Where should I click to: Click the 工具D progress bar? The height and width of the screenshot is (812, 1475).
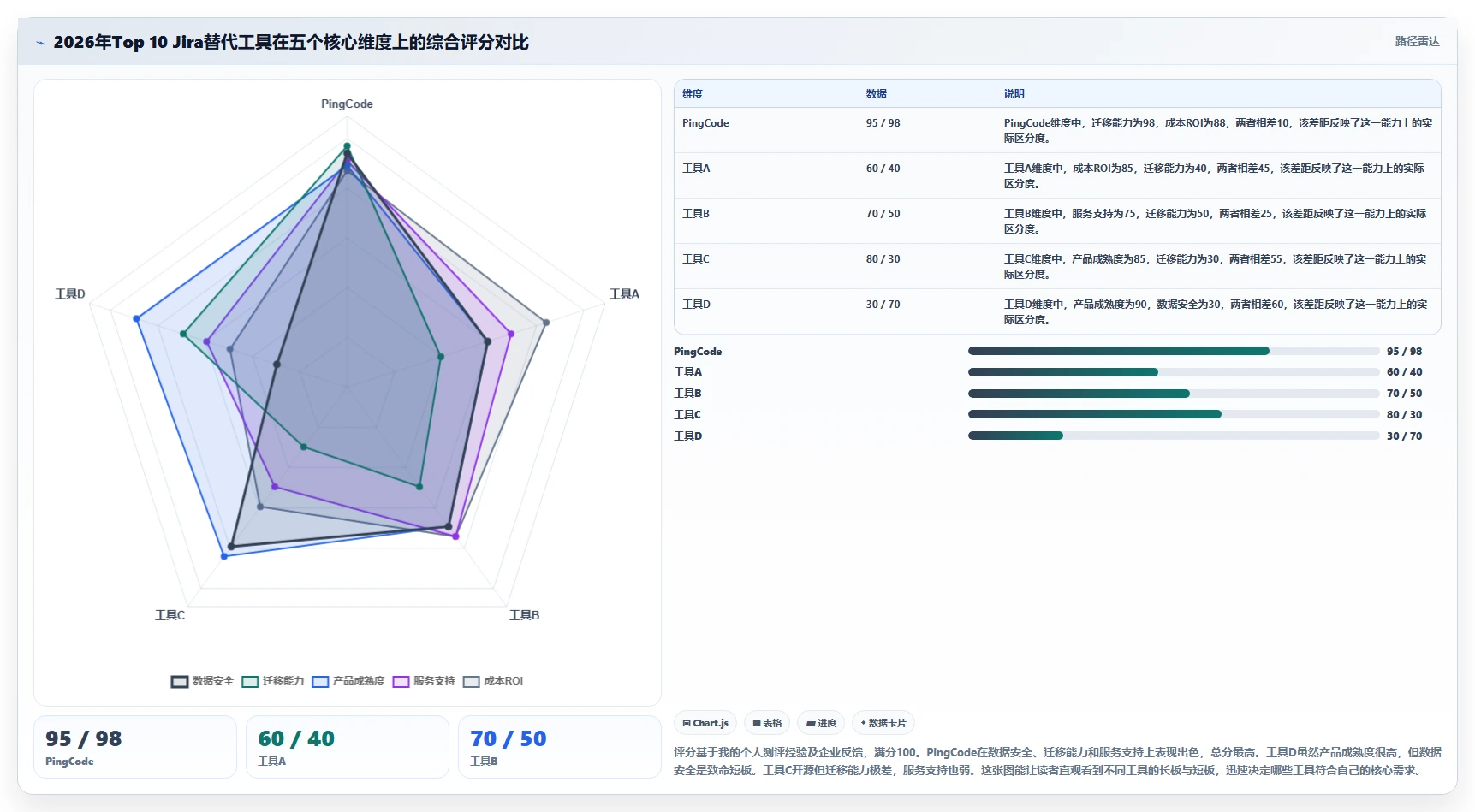pos(1174,436)
